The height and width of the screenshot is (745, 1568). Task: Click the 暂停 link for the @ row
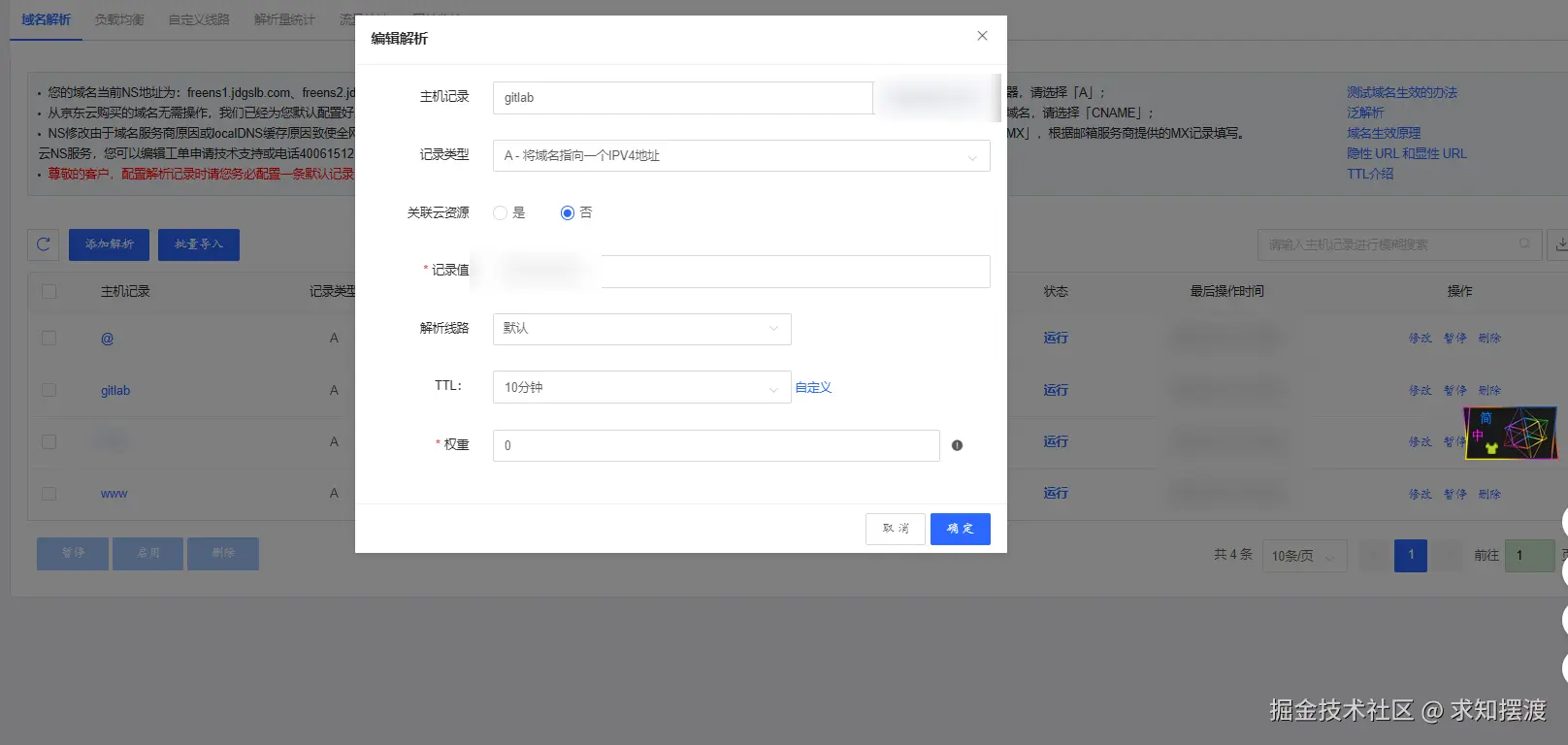point(1455,339)
